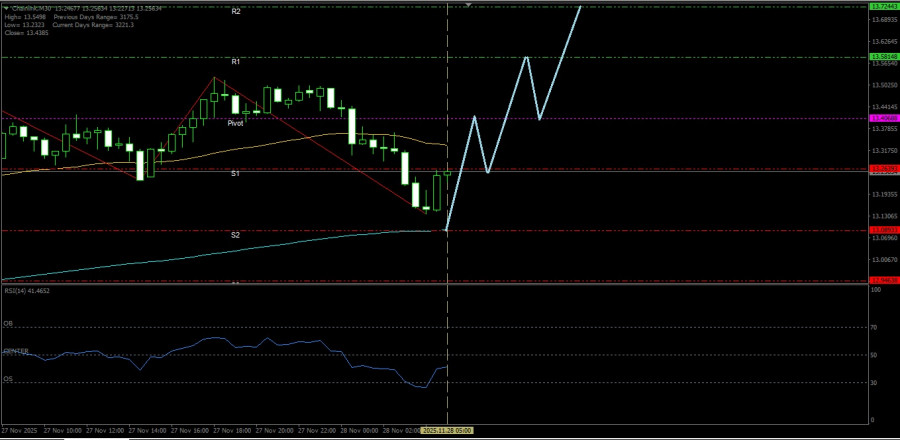Select the S1 support level label
The height and width of the screenshot is (440, 900).
236,173
